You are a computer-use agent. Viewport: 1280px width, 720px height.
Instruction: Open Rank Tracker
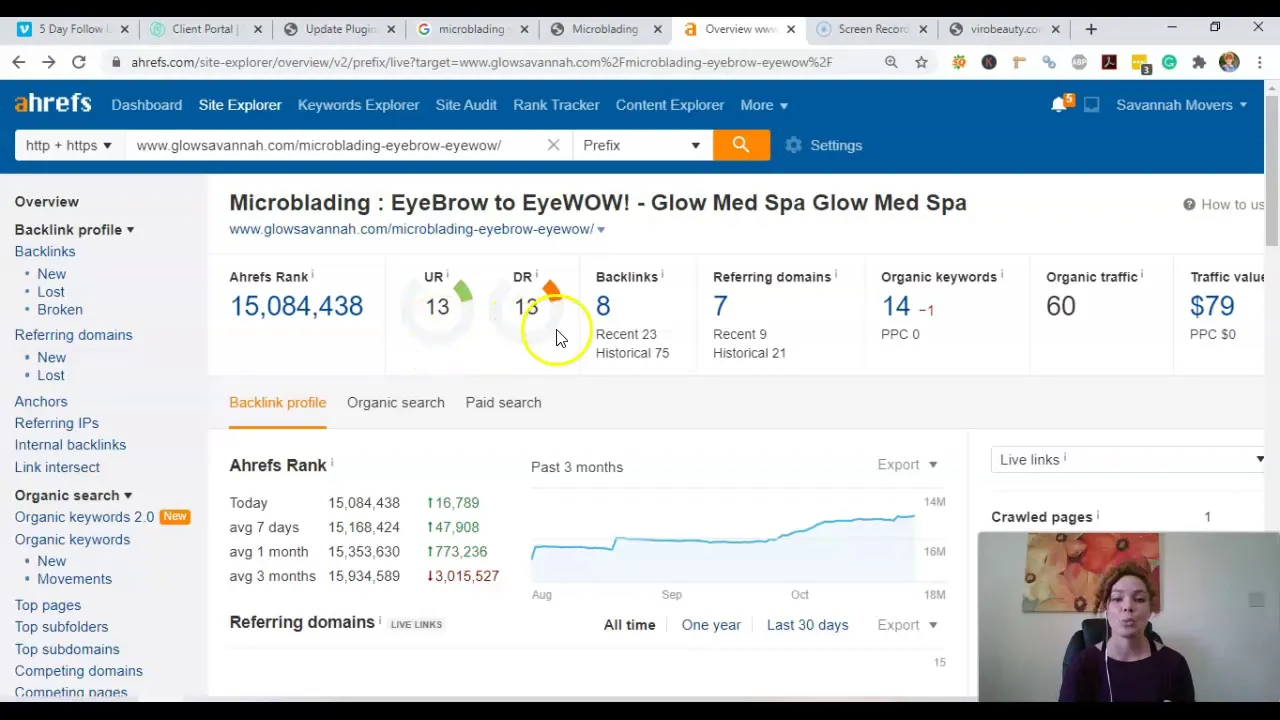pos(556,105)
